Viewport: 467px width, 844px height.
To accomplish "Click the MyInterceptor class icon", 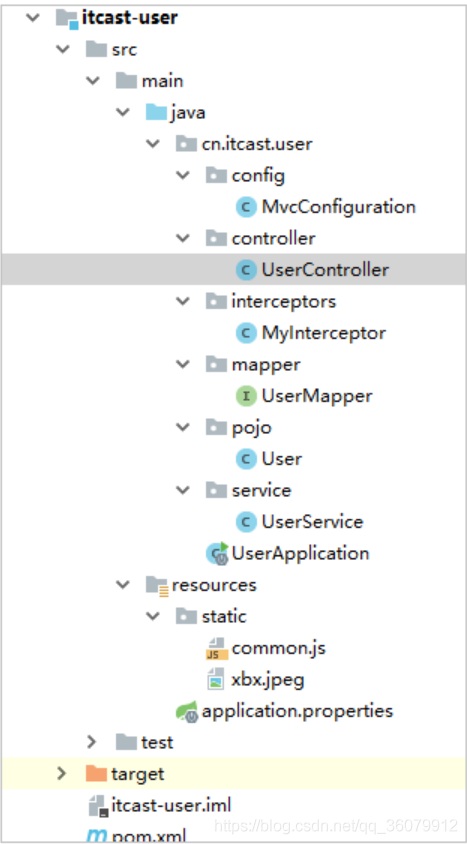I will coord(246,333).
